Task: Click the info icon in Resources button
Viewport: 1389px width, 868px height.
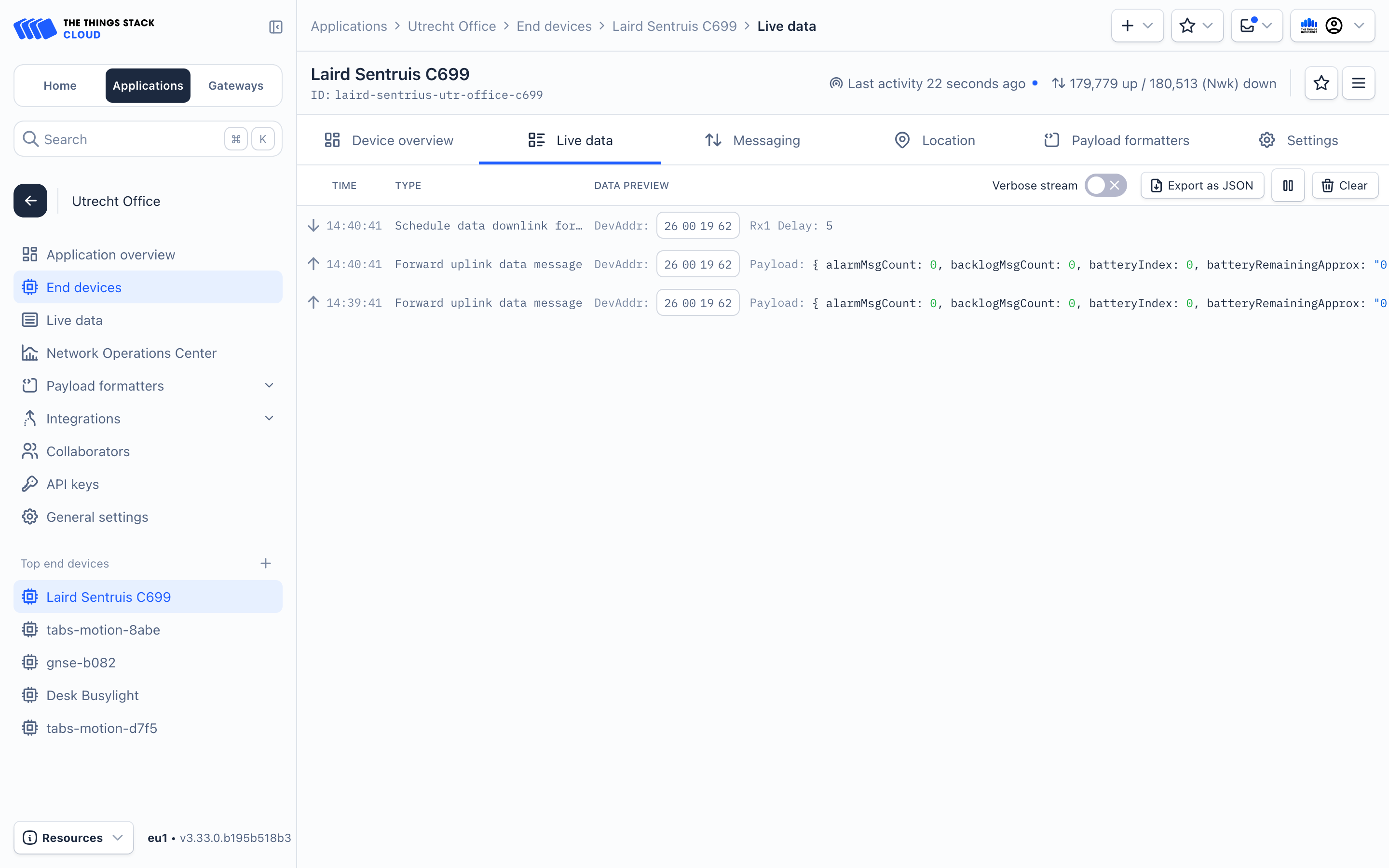Action: [30, 838]
